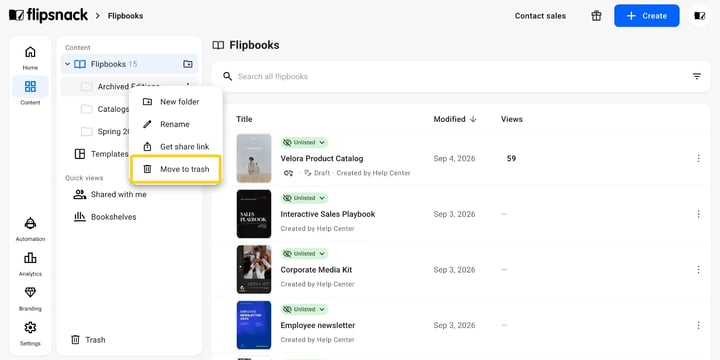Open Trash in the content panel
This screenshot has height=360, width=720.
[88, 340]
